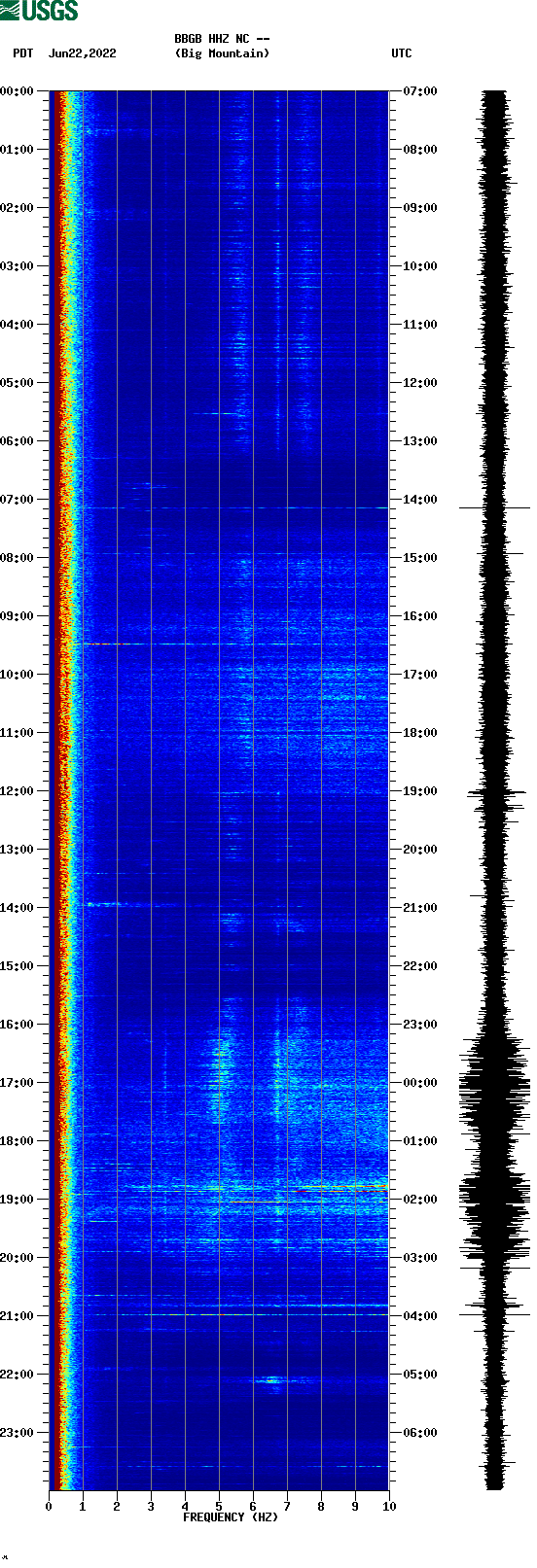The width and height of the screenshot is (537, 1568).
Task: Click the 07:00 UTC time label
Action: (420, 91)
